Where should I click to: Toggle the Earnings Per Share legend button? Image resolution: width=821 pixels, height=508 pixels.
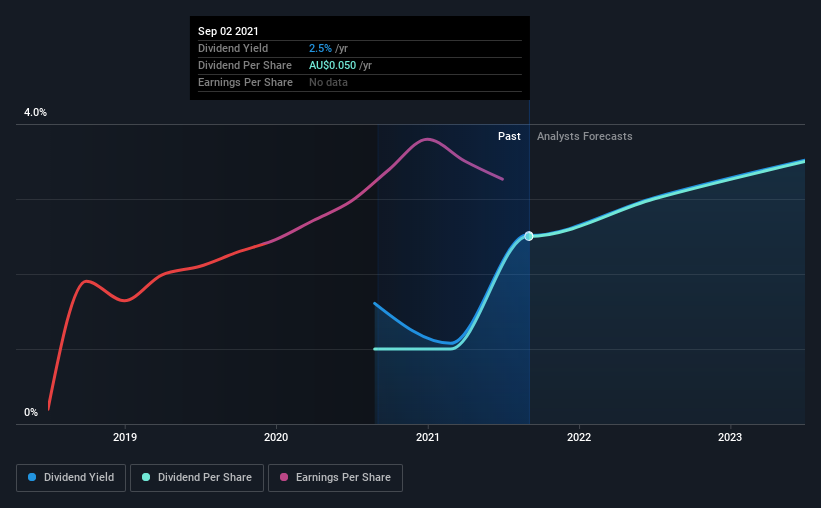click(335, 478)
